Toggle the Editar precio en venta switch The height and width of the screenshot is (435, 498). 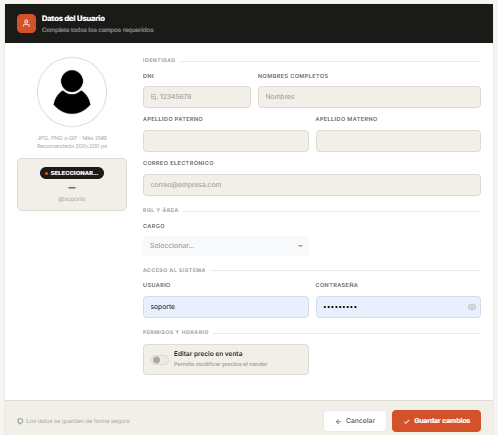[160, 360]
